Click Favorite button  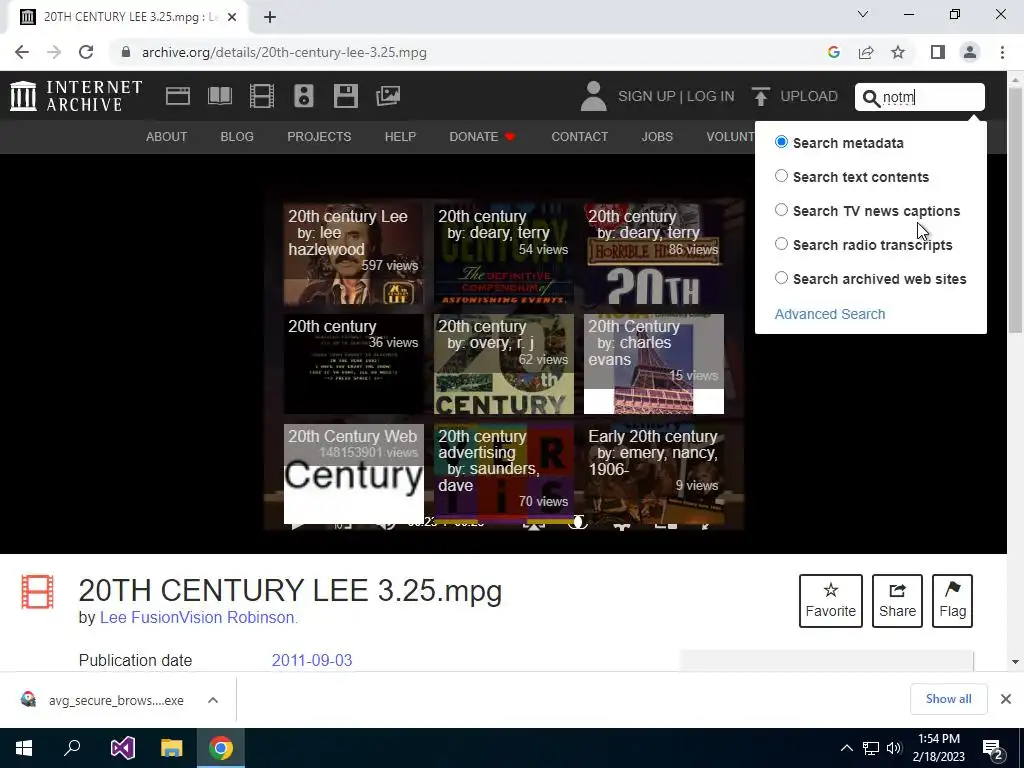pos(831,601)
